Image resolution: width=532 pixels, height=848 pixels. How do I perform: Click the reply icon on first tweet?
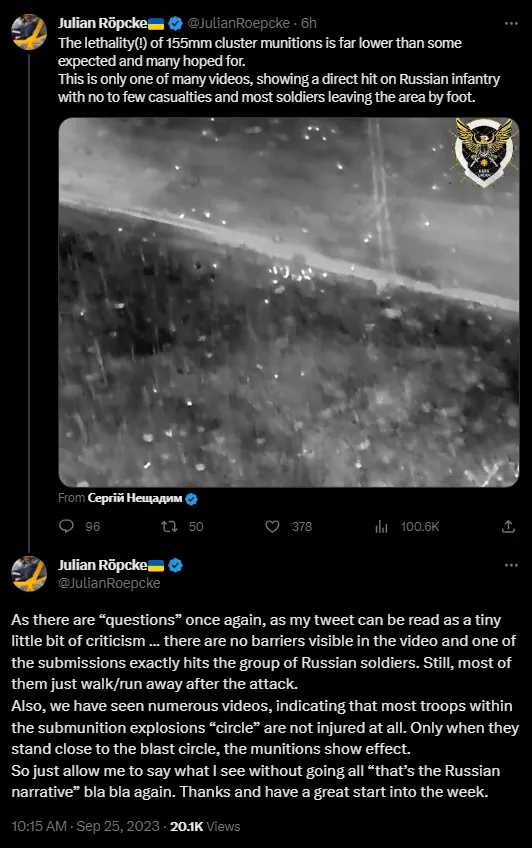coord(66,526)
